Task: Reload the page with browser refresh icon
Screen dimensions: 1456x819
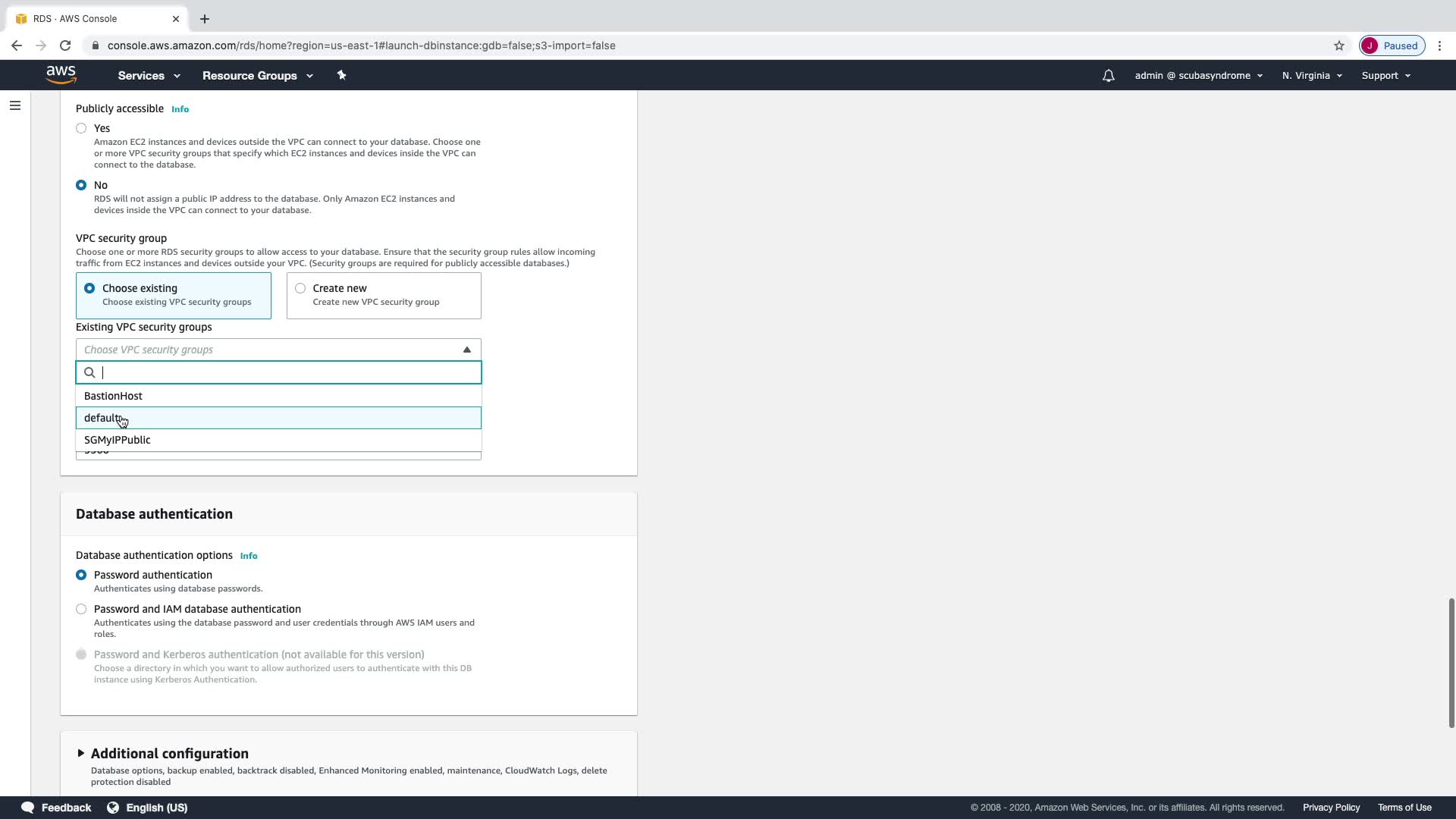Action: [x=65, y=45]
